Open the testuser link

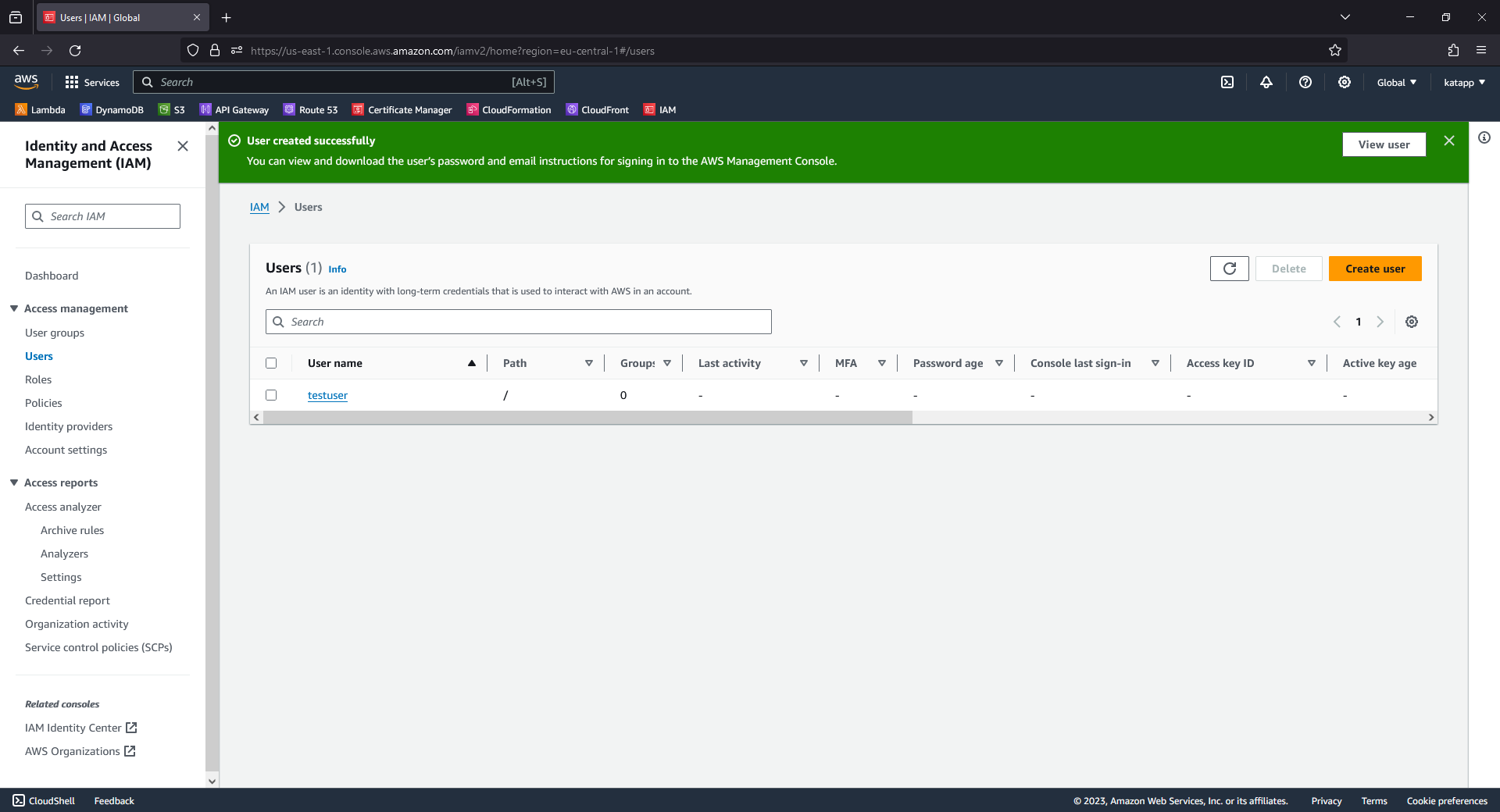[x=327, y=395]
